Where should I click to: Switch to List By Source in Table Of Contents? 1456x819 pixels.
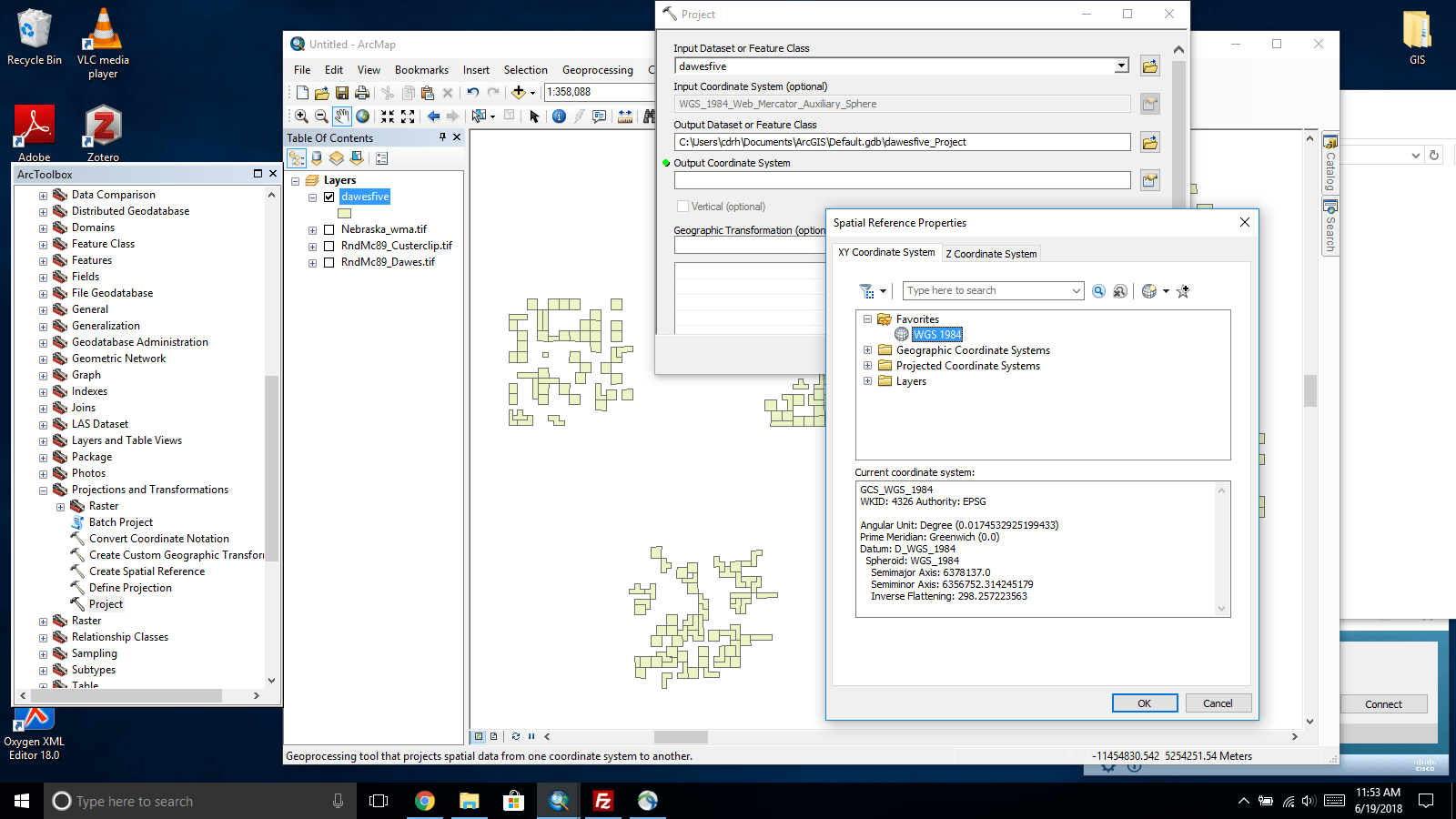coord(316,157)
